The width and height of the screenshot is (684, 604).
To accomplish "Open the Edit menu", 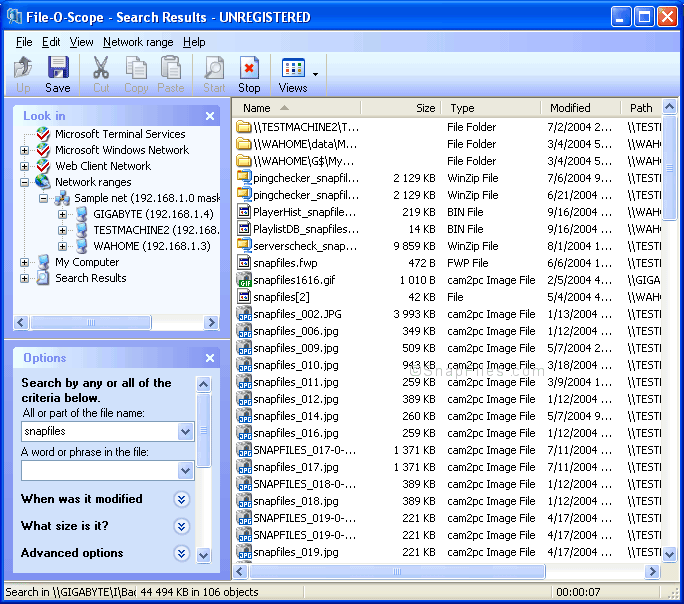I will click(x=51, y=42).
